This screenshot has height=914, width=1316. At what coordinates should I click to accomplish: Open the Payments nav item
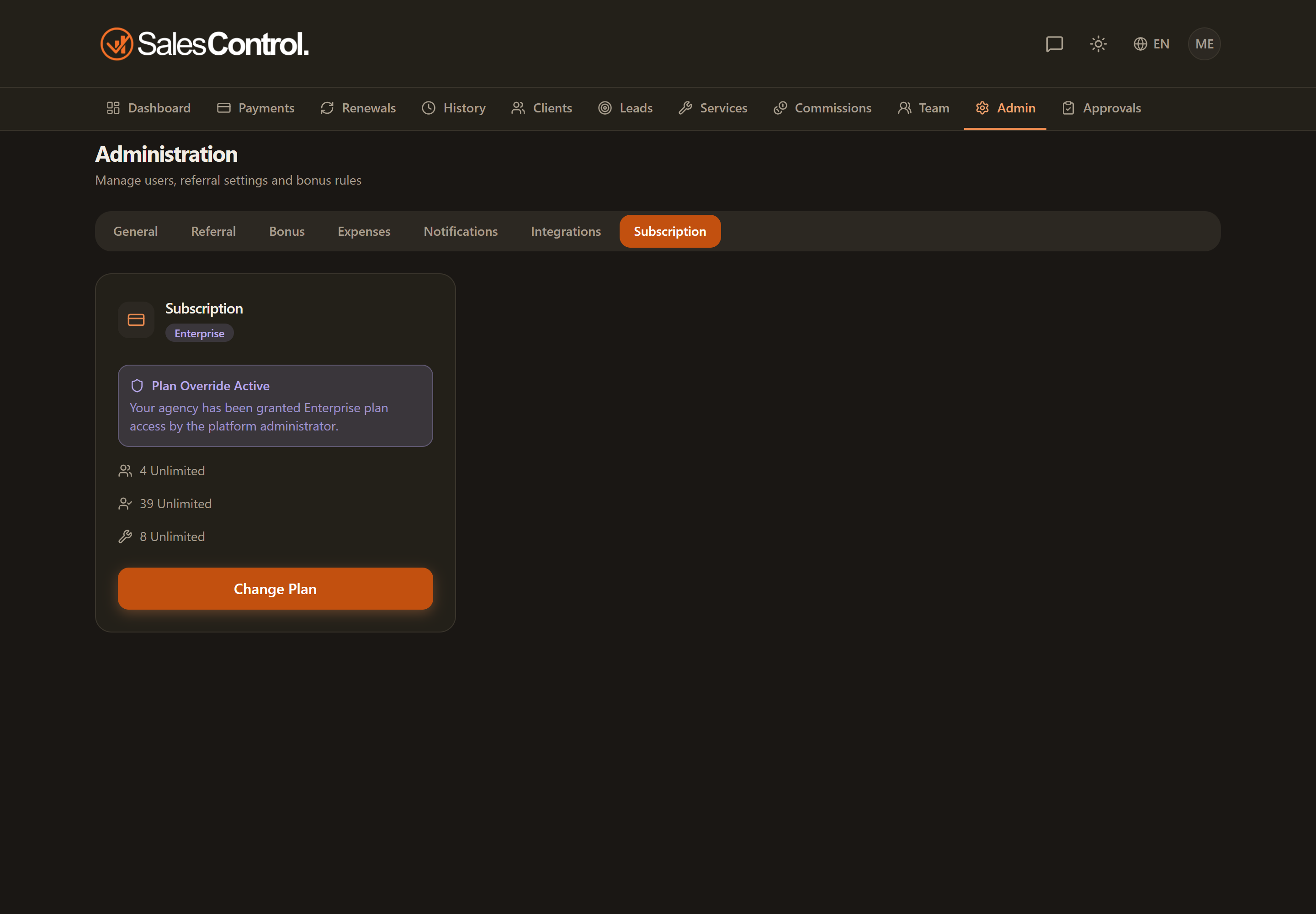pos(255,108)
